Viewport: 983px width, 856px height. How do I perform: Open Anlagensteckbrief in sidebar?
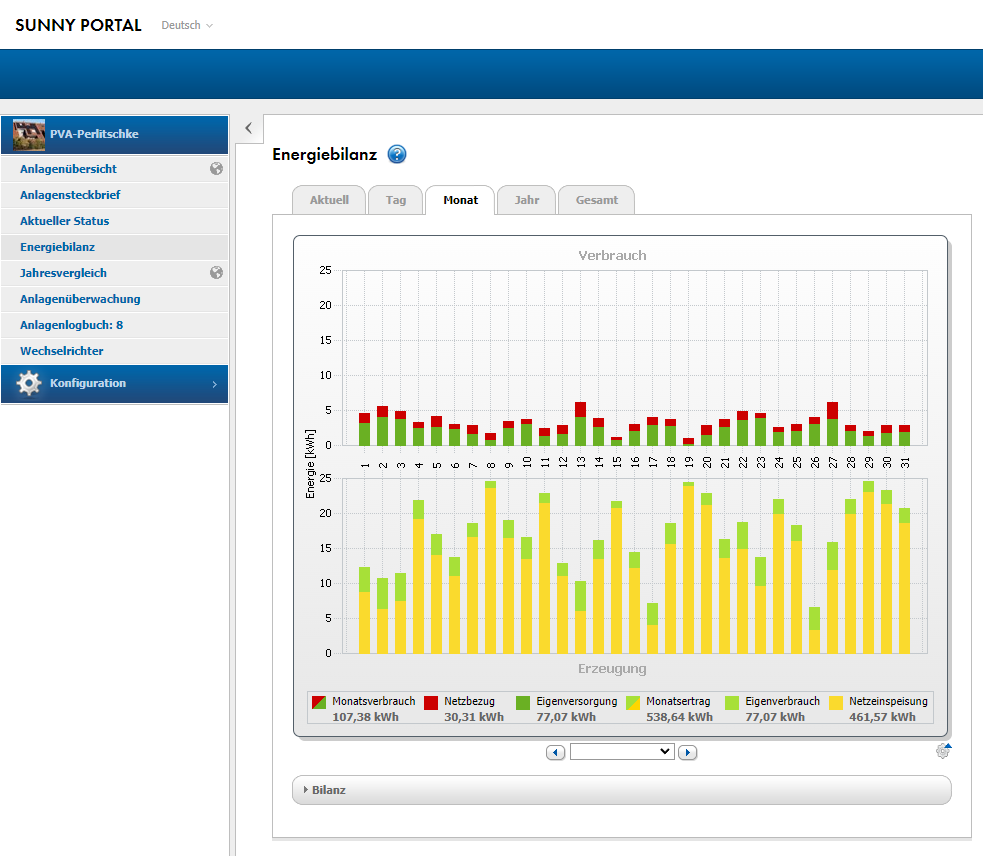pos(70,195)
